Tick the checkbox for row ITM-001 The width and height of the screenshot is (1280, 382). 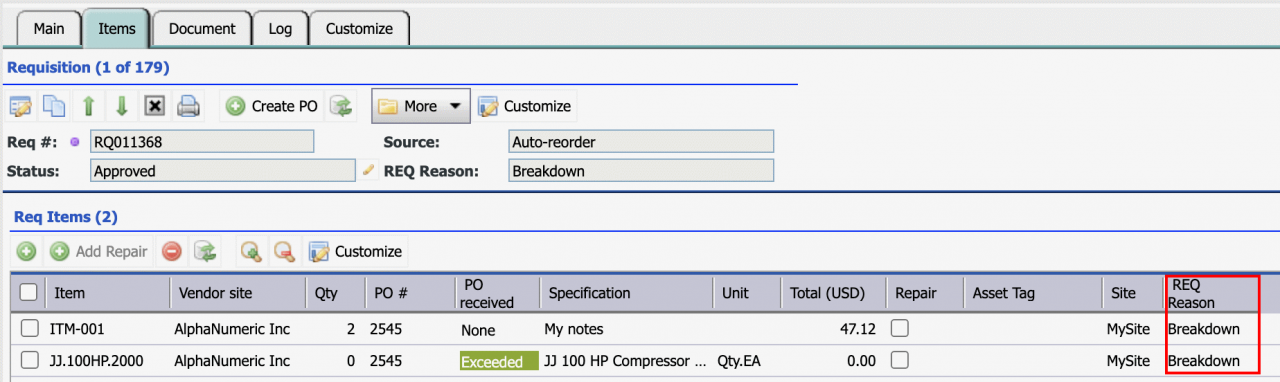pos(30,328)
